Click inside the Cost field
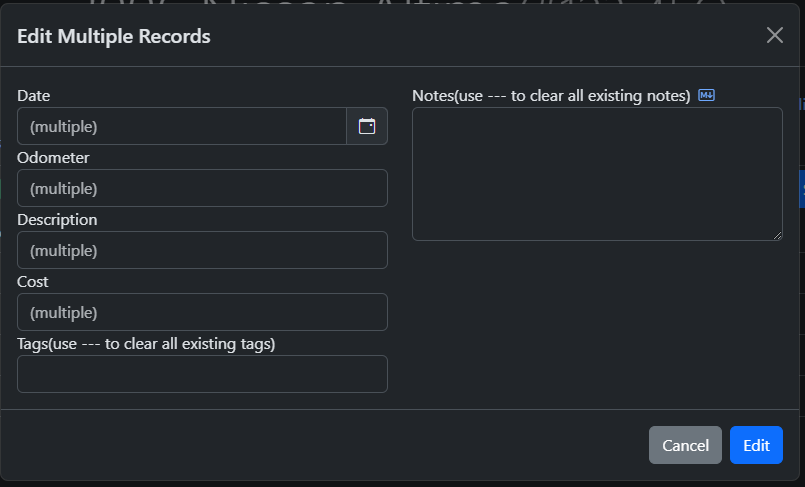 click(202, 312)
